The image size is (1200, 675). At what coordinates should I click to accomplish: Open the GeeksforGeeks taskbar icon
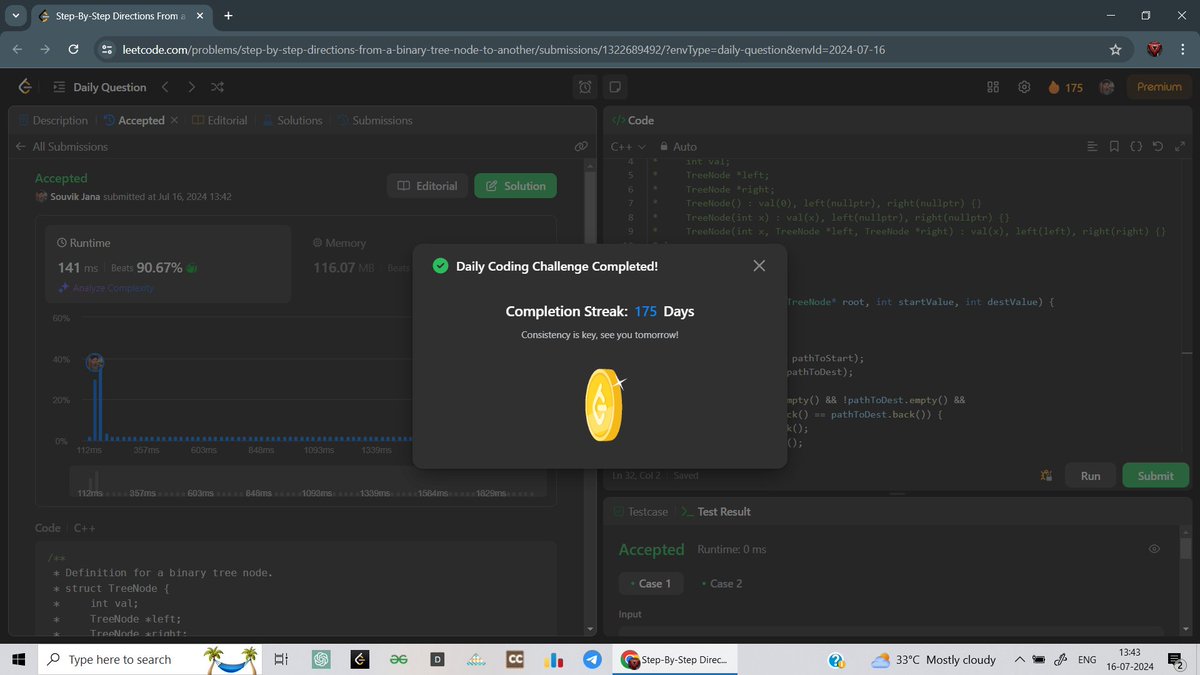click(x=398, y=660)
